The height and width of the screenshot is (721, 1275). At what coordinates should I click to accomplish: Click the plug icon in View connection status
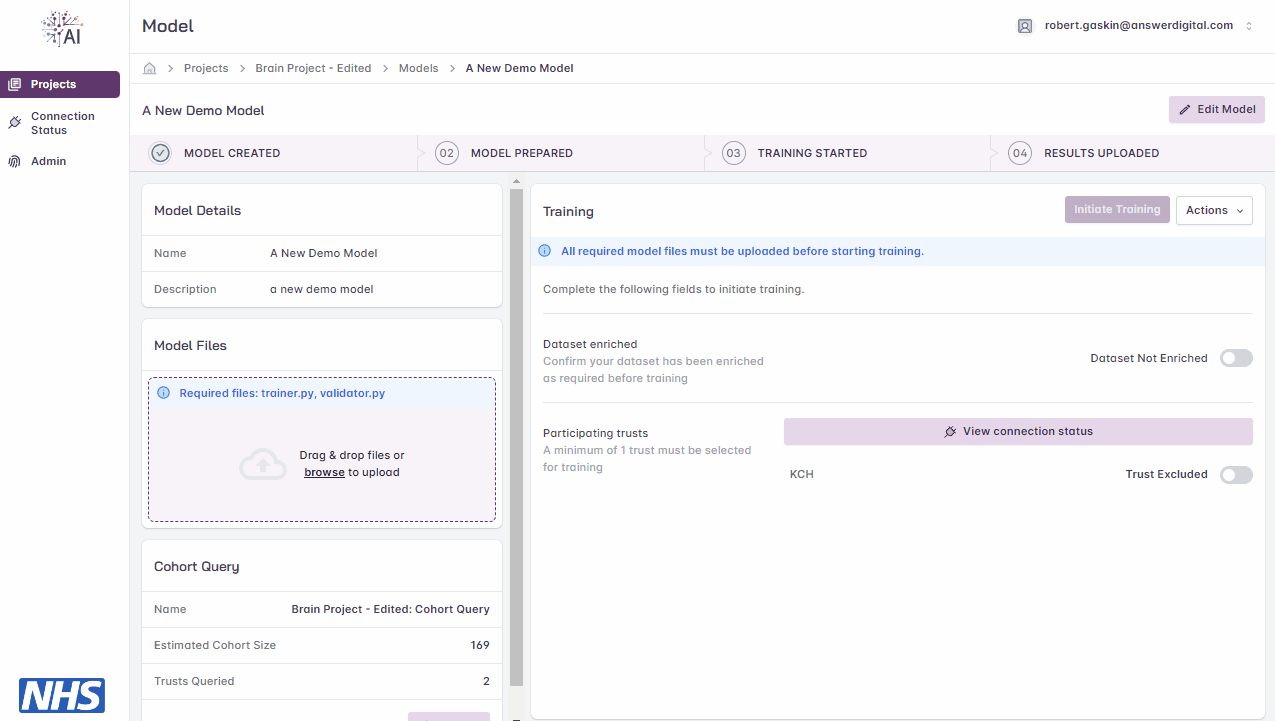[950, 432]
